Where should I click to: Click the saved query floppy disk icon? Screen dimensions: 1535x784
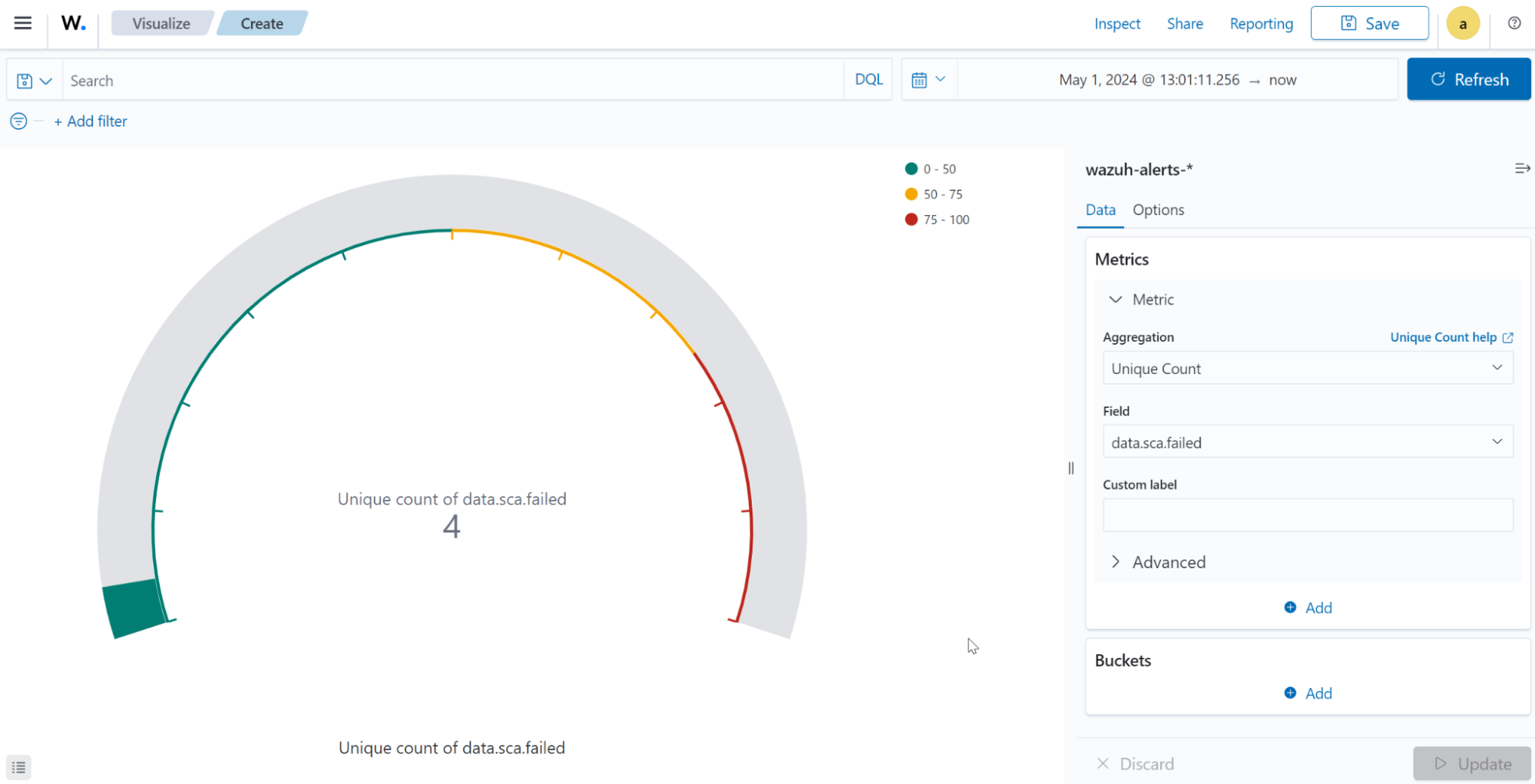click(x=24, y=79)
